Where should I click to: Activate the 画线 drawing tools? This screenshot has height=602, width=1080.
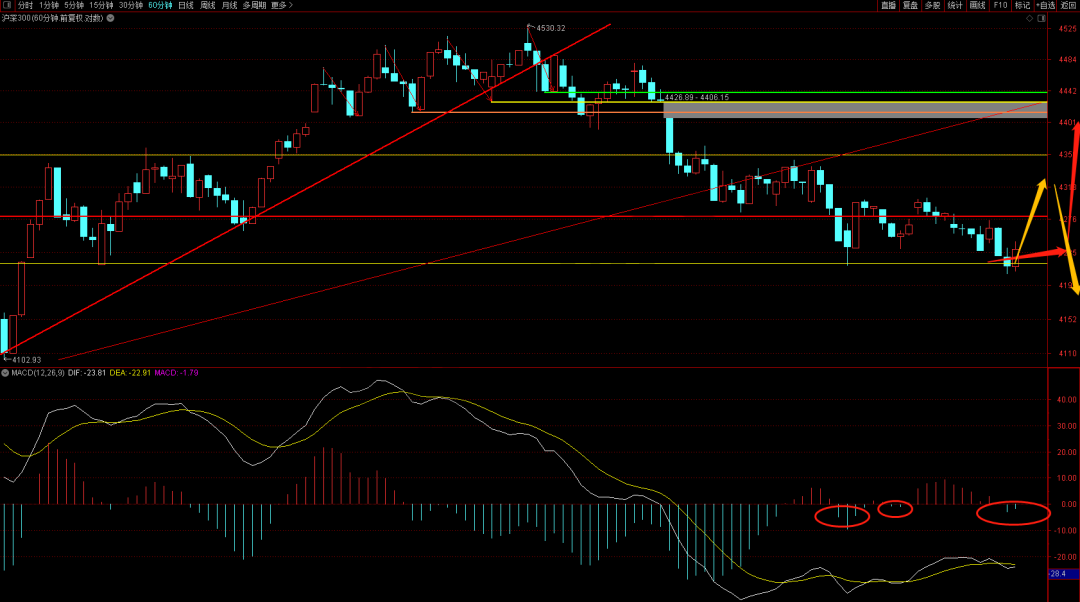point(977,5)
